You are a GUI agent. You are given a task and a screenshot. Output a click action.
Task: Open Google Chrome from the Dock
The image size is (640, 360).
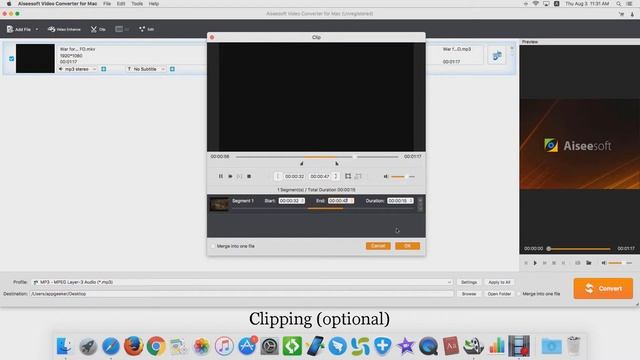tap(156, 346)
